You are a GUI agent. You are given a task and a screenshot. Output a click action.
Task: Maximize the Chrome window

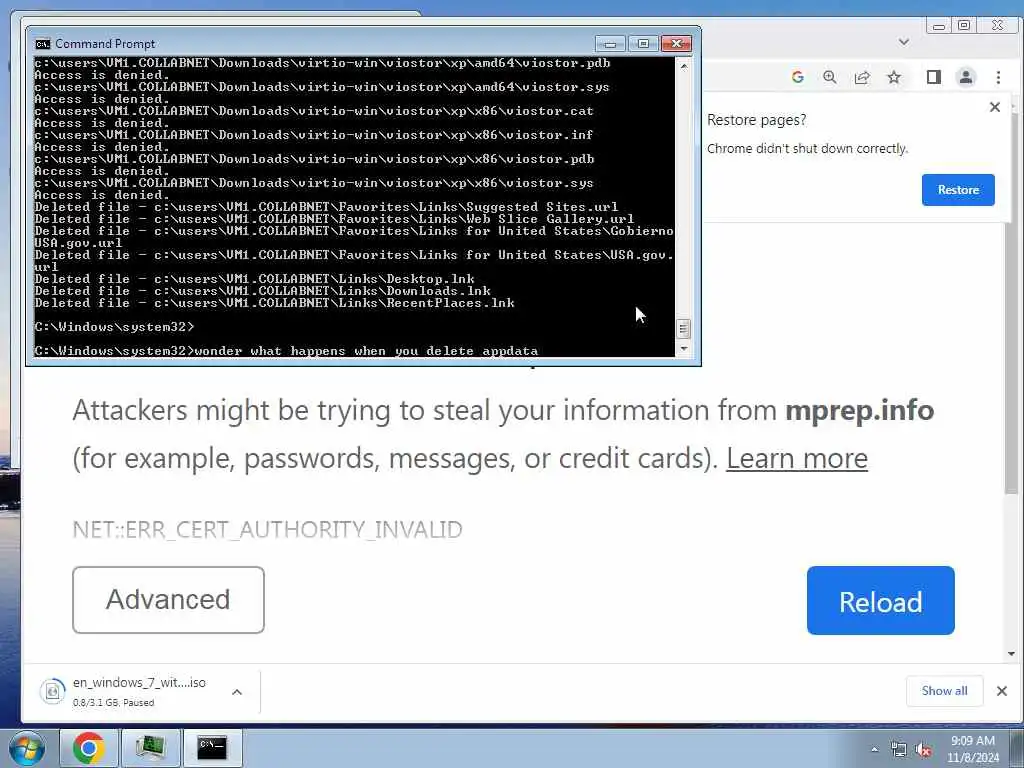[964, 26]
